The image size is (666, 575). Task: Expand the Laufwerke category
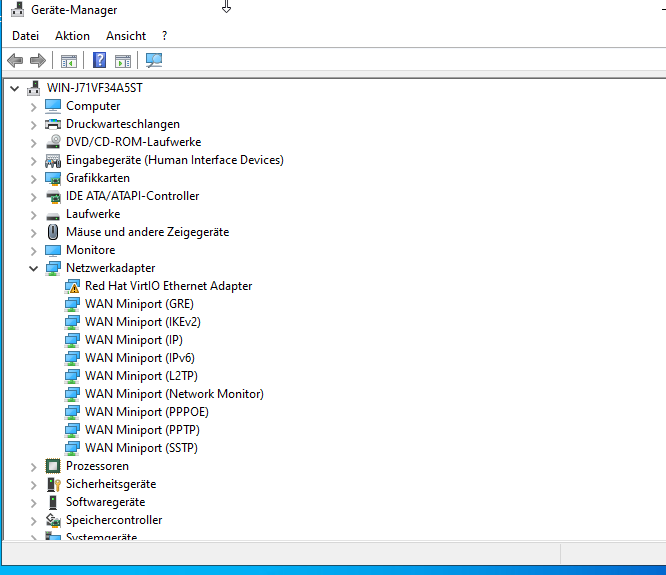(33, 214)
